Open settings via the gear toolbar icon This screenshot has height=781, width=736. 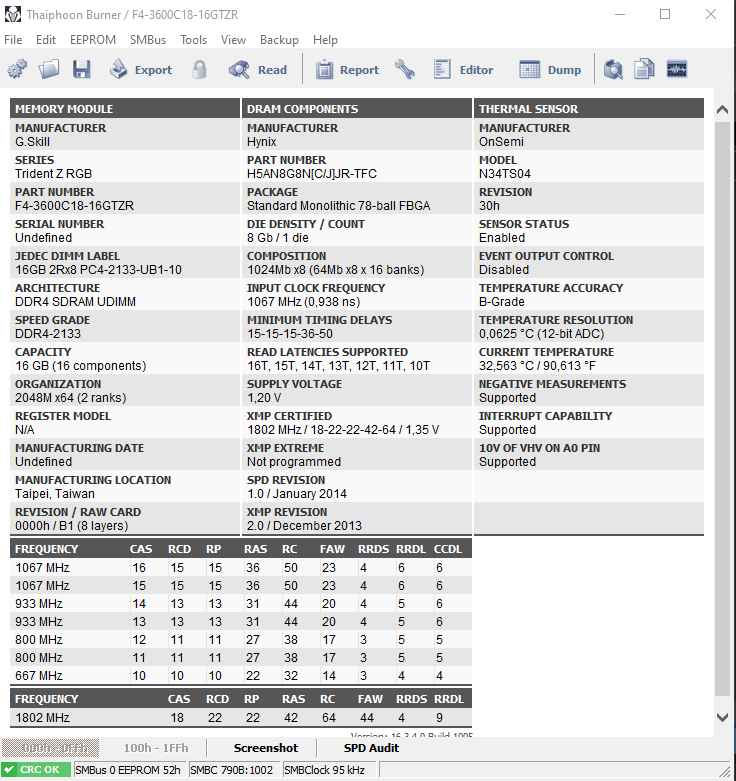coord(17,69)
